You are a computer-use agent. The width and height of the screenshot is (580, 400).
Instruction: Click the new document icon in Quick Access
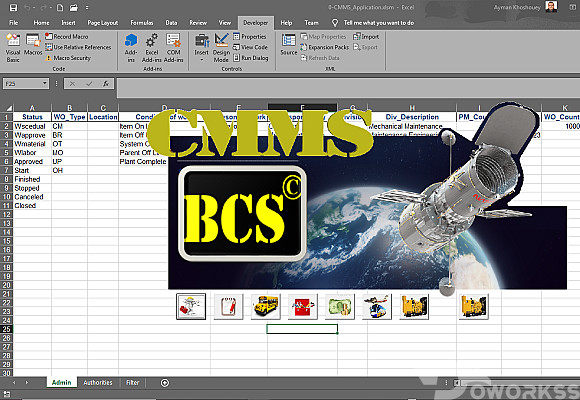click(x=60, y=7)
